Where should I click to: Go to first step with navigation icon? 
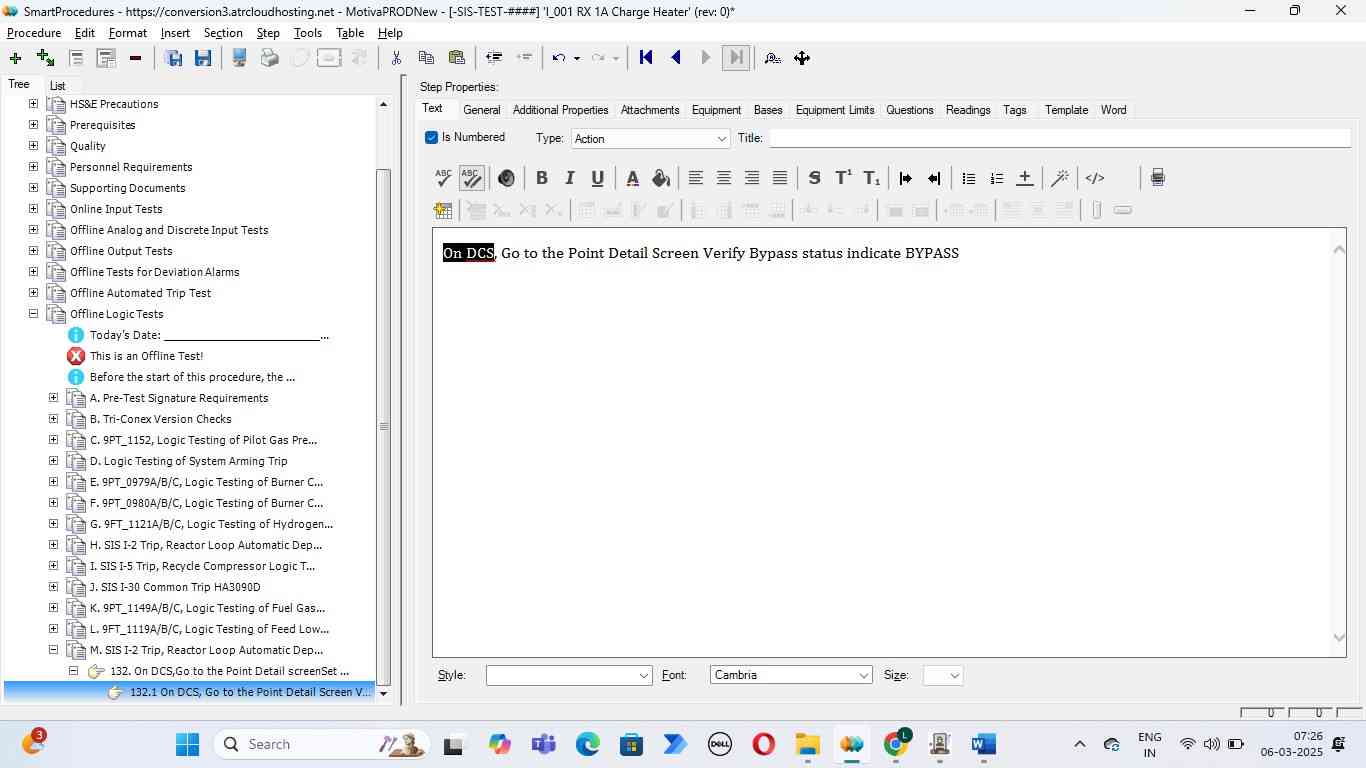646,58
